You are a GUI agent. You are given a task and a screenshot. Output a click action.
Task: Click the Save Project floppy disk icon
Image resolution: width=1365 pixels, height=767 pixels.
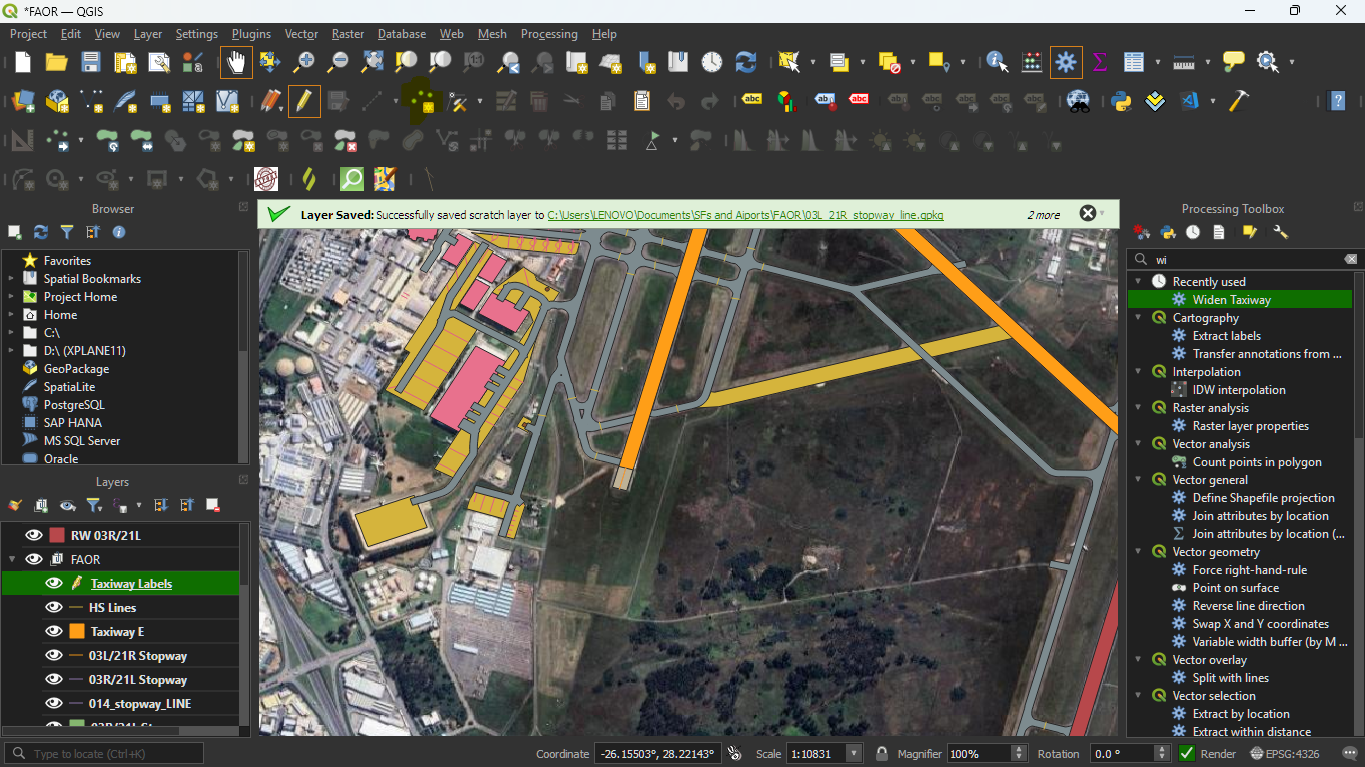click(91, 62)
